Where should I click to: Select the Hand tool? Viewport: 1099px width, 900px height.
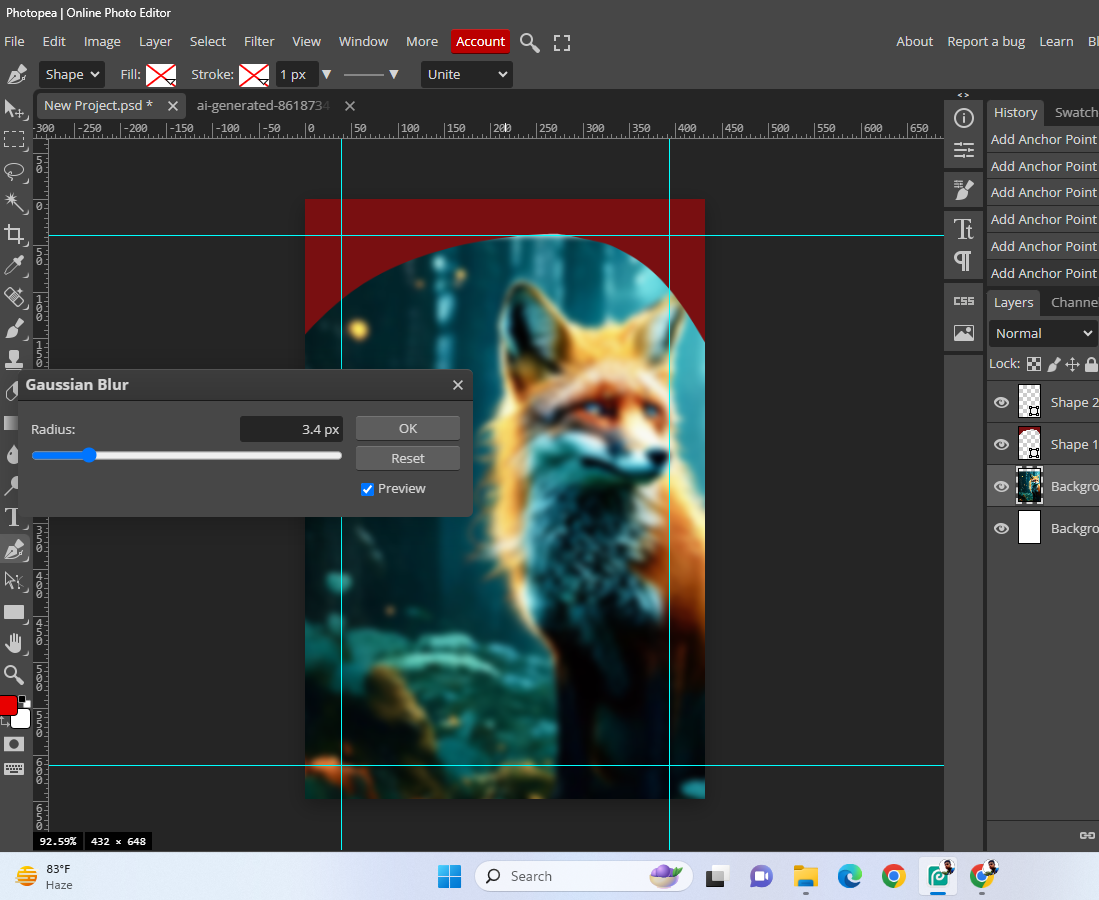click(14, 643)
